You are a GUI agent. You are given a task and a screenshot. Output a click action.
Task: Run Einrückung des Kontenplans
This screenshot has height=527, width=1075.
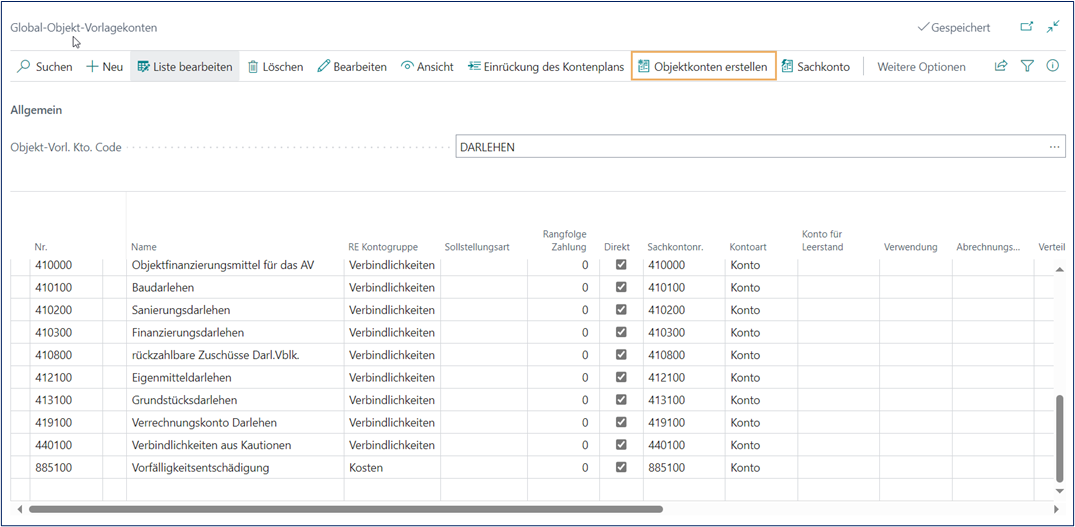click(546, 66)
